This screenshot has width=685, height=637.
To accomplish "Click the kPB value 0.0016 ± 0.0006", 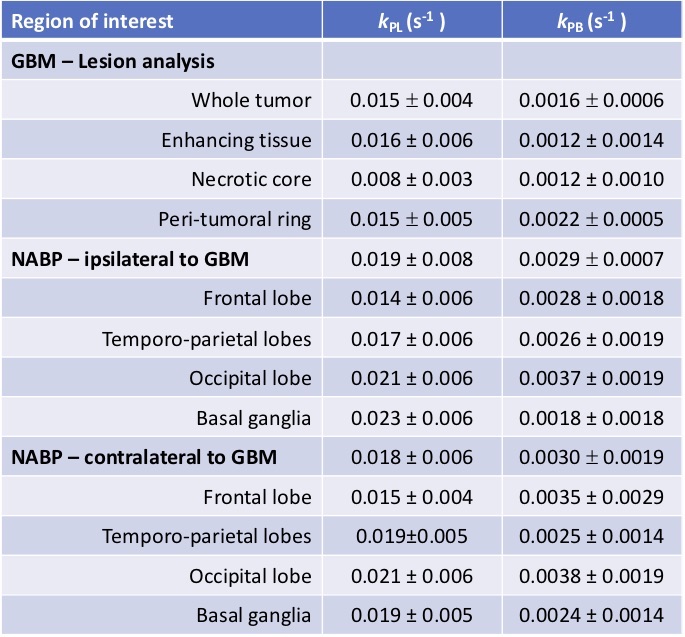I will tap(592, 100).
